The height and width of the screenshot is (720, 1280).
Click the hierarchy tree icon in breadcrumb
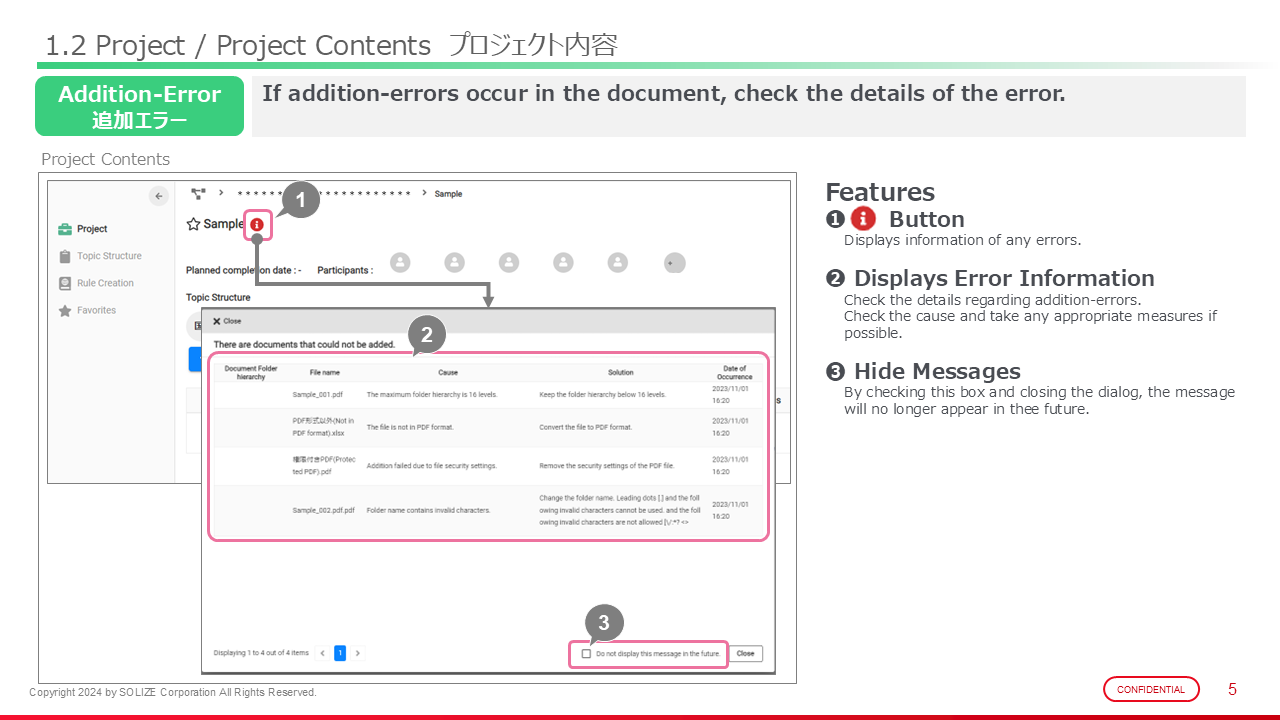(x=198, y=193)
